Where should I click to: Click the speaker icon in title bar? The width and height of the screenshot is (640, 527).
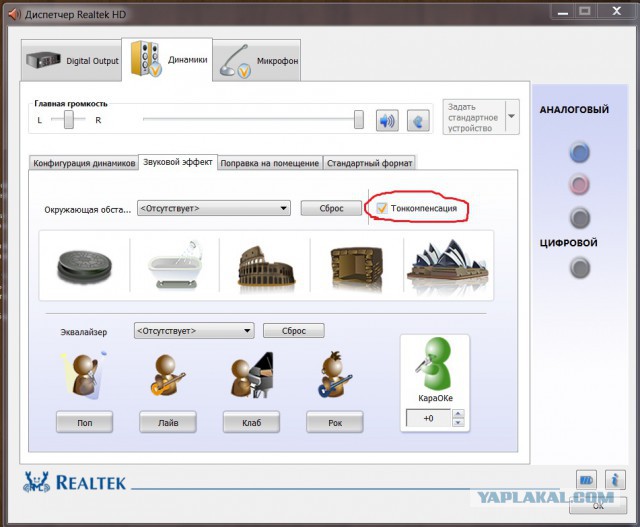tap(14, 14)
